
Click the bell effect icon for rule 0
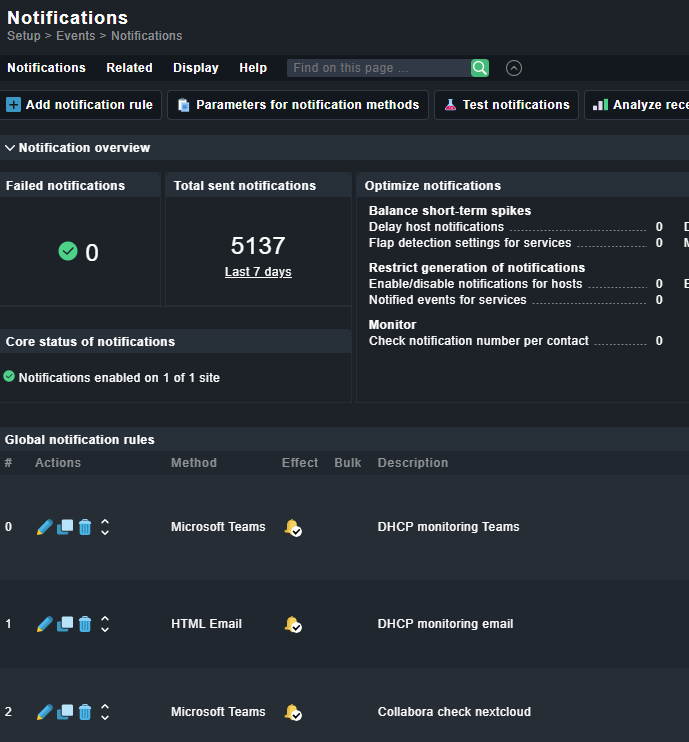[292, 527]
